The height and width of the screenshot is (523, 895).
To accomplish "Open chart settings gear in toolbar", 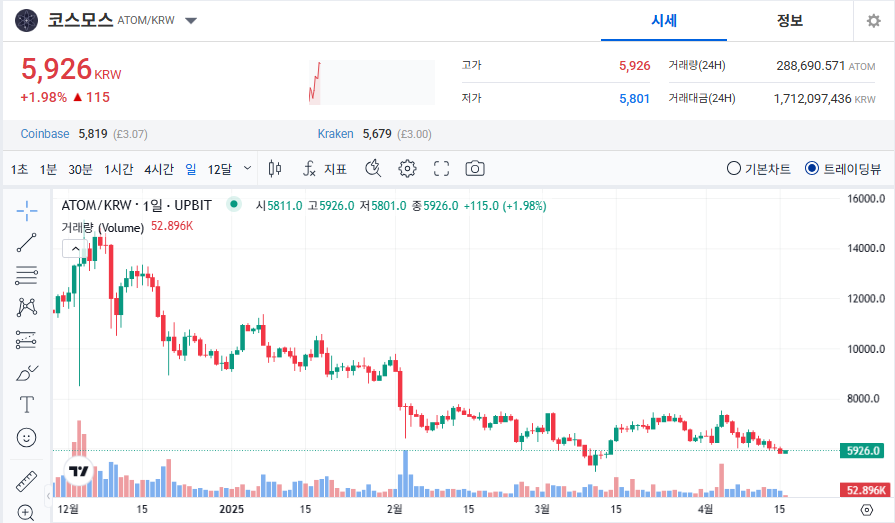I will pyautogui.click(x=407, y=168).
